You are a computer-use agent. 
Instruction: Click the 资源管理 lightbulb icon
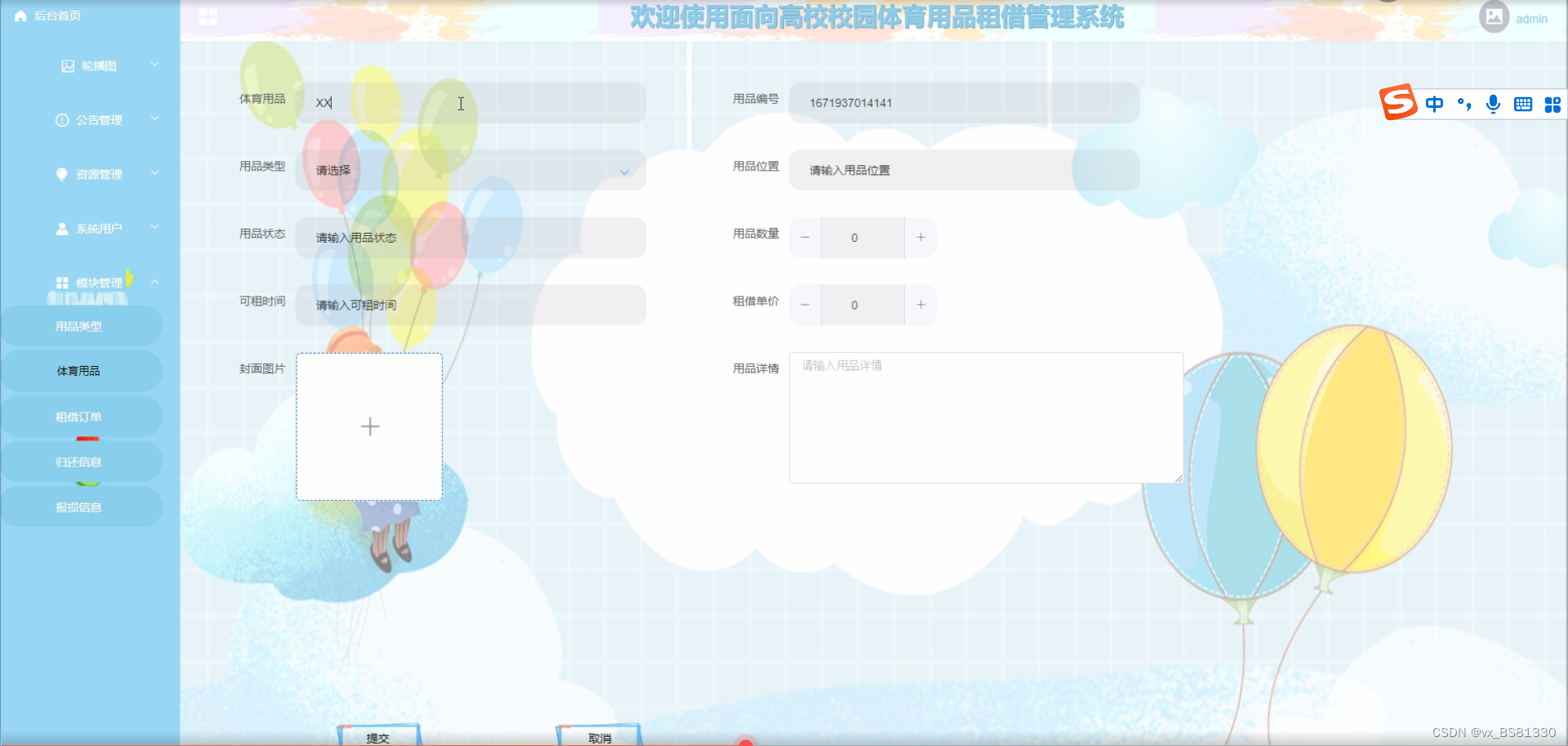[62, 174]
